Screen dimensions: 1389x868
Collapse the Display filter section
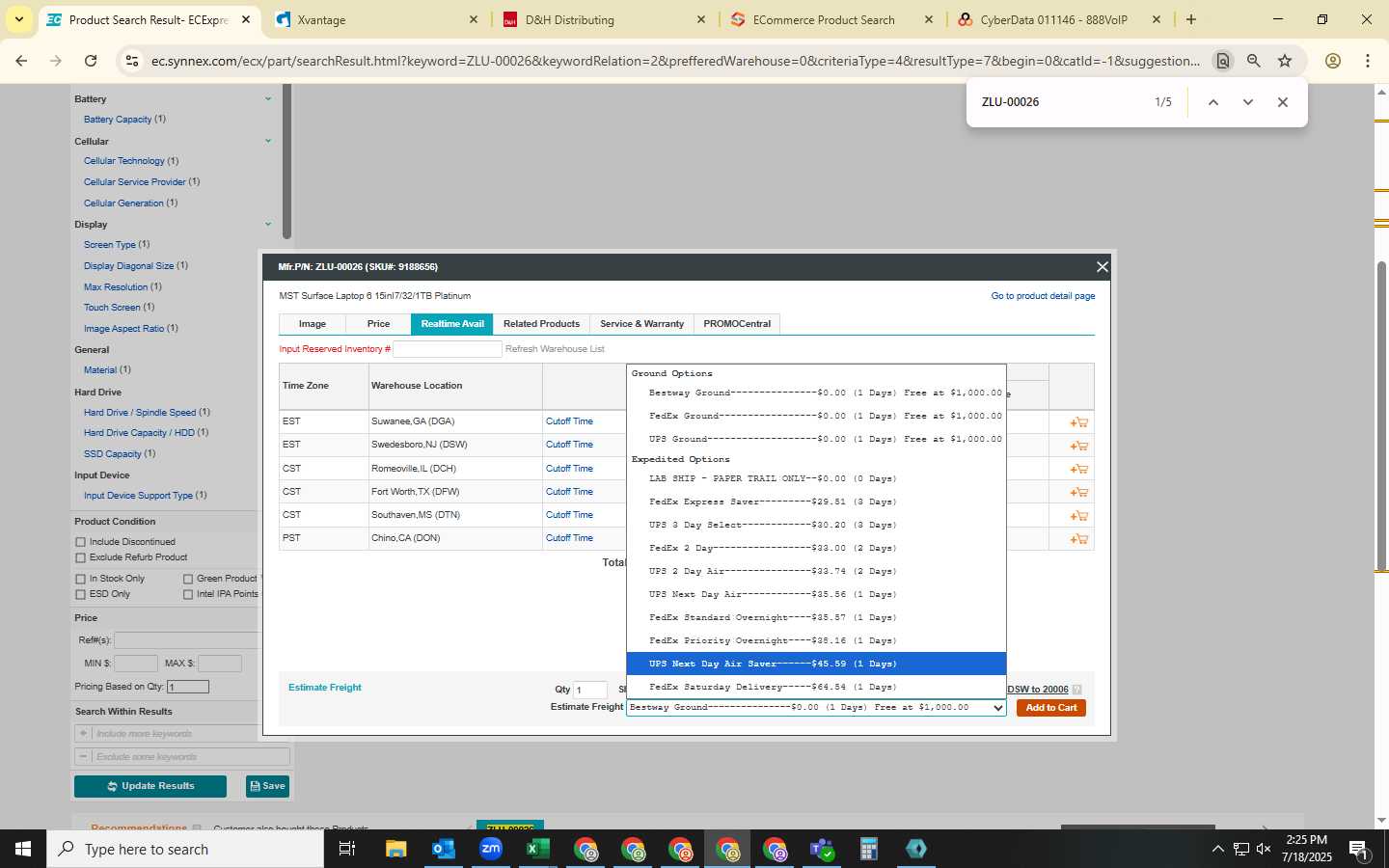pos(268,224)
